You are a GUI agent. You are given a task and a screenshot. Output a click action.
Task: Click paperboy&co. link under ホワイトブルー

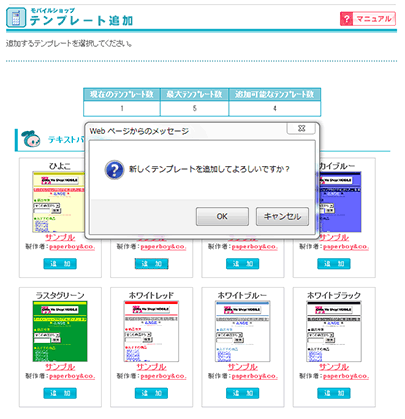pos(255,376)
